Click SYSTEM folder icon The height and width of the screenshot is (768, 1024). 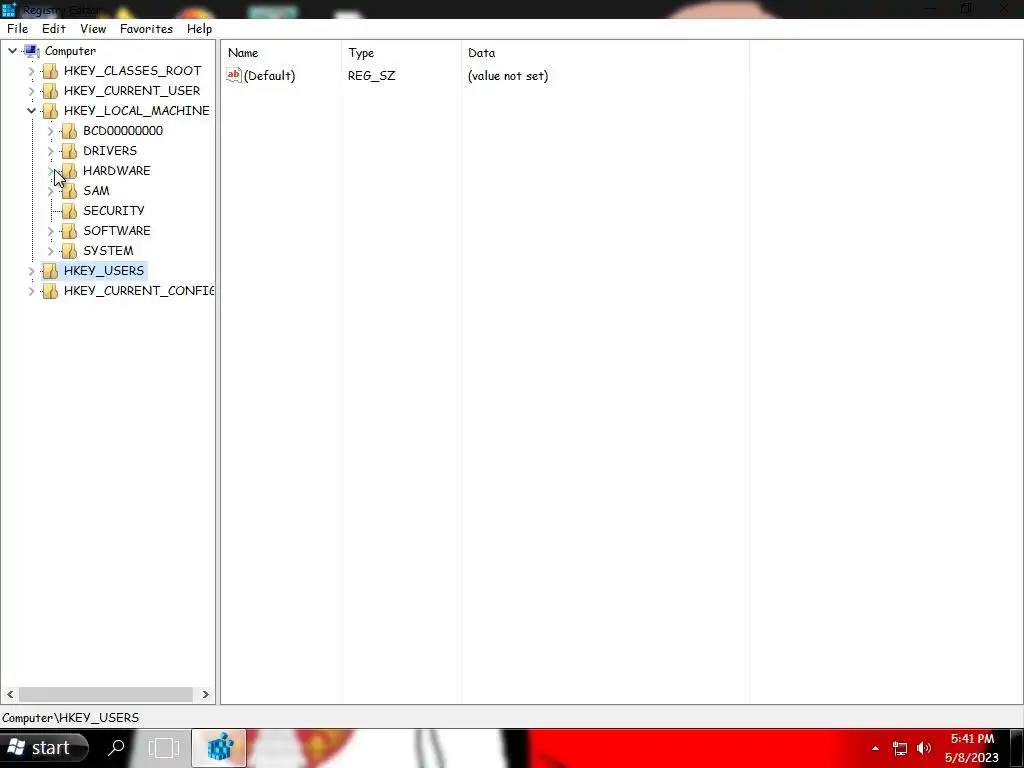coord(69,251)
